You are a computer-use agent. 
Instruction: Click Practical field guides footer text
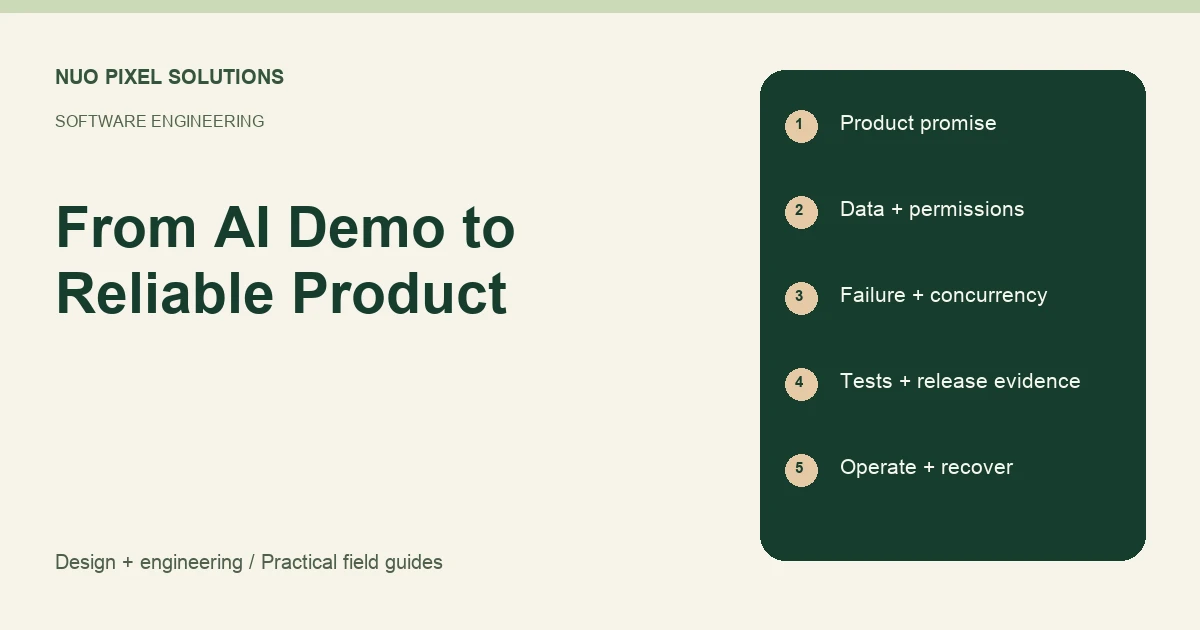[352, 562]
